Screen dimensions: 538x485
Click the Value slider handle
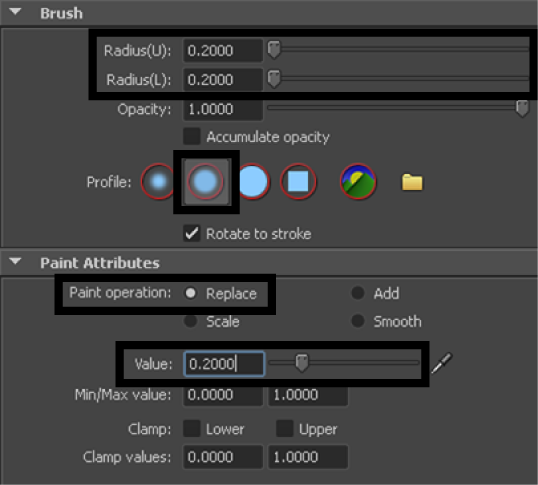[302, 363]
